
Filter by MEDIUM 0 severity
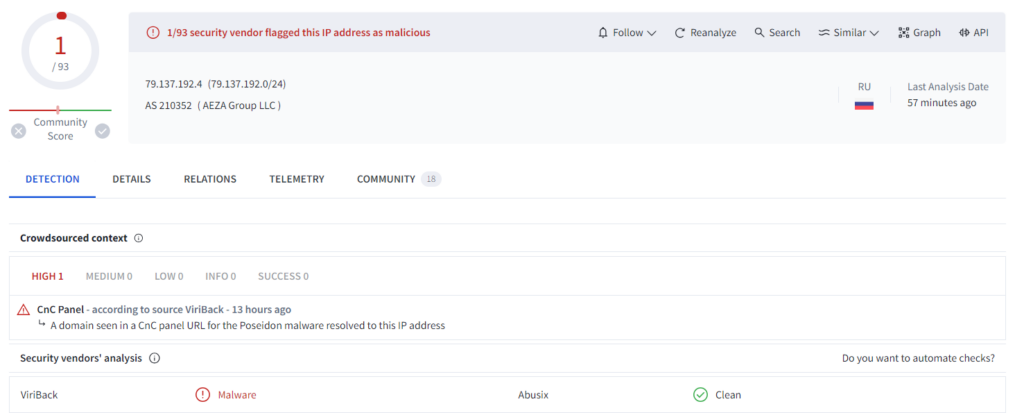[109, 276]
